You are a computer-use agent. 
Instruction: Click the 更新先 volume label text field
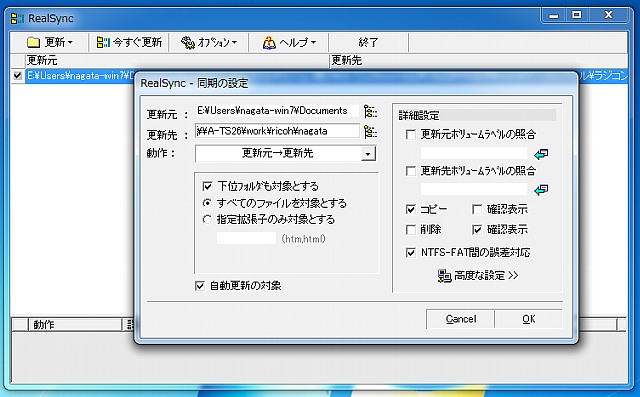(x=474, y=189)
